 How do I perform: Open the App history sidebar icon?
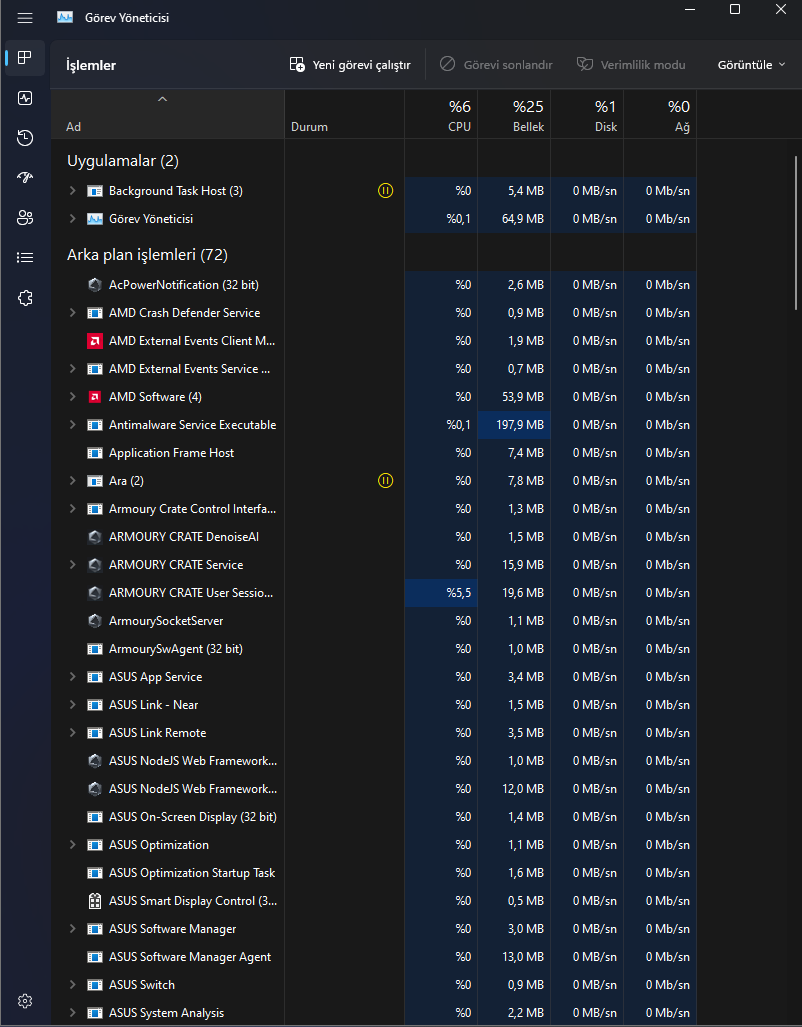[x=25, y=138]
